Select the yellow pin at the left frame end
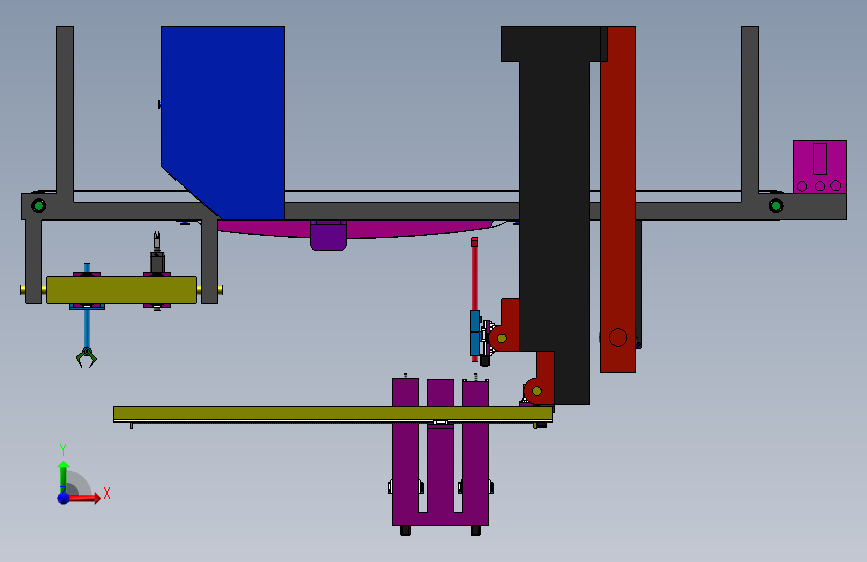Screen dimensions: 867x562 tap(23, 290)
